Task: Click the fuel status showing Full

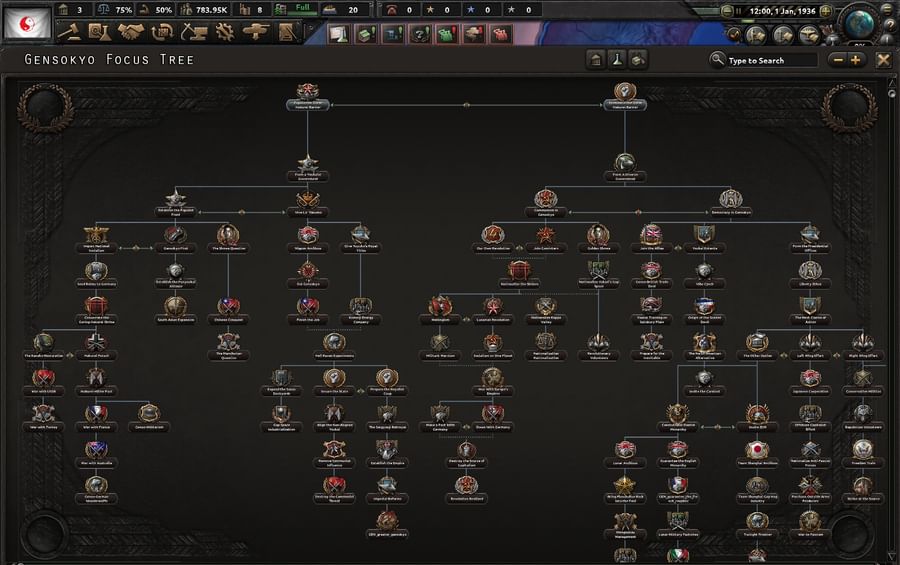Action: [x=294, y=9]
